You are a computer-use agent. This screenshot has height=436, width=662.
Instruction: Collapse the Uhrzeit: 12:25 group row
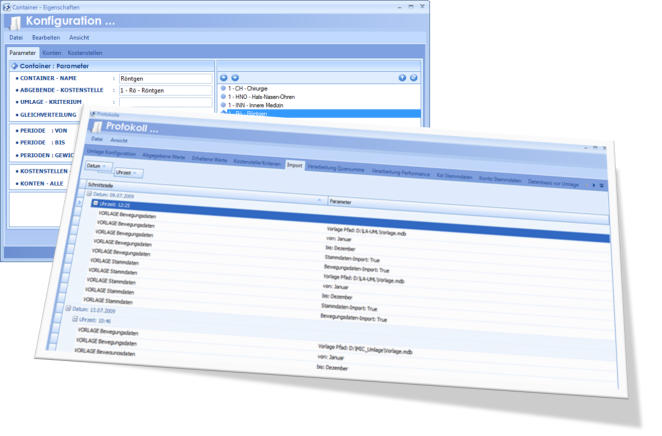pos(95,203)
